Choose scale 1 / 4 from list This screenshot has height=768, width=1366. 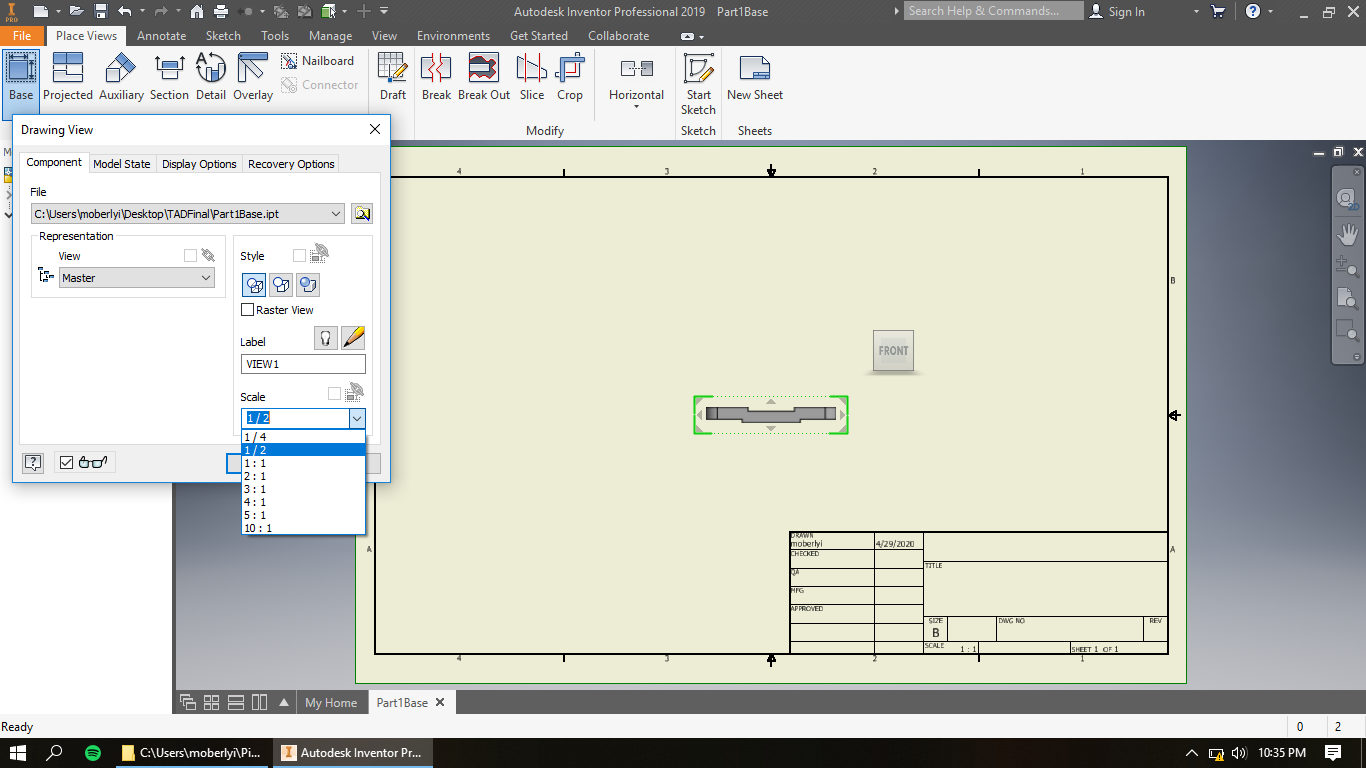(303, 437)
